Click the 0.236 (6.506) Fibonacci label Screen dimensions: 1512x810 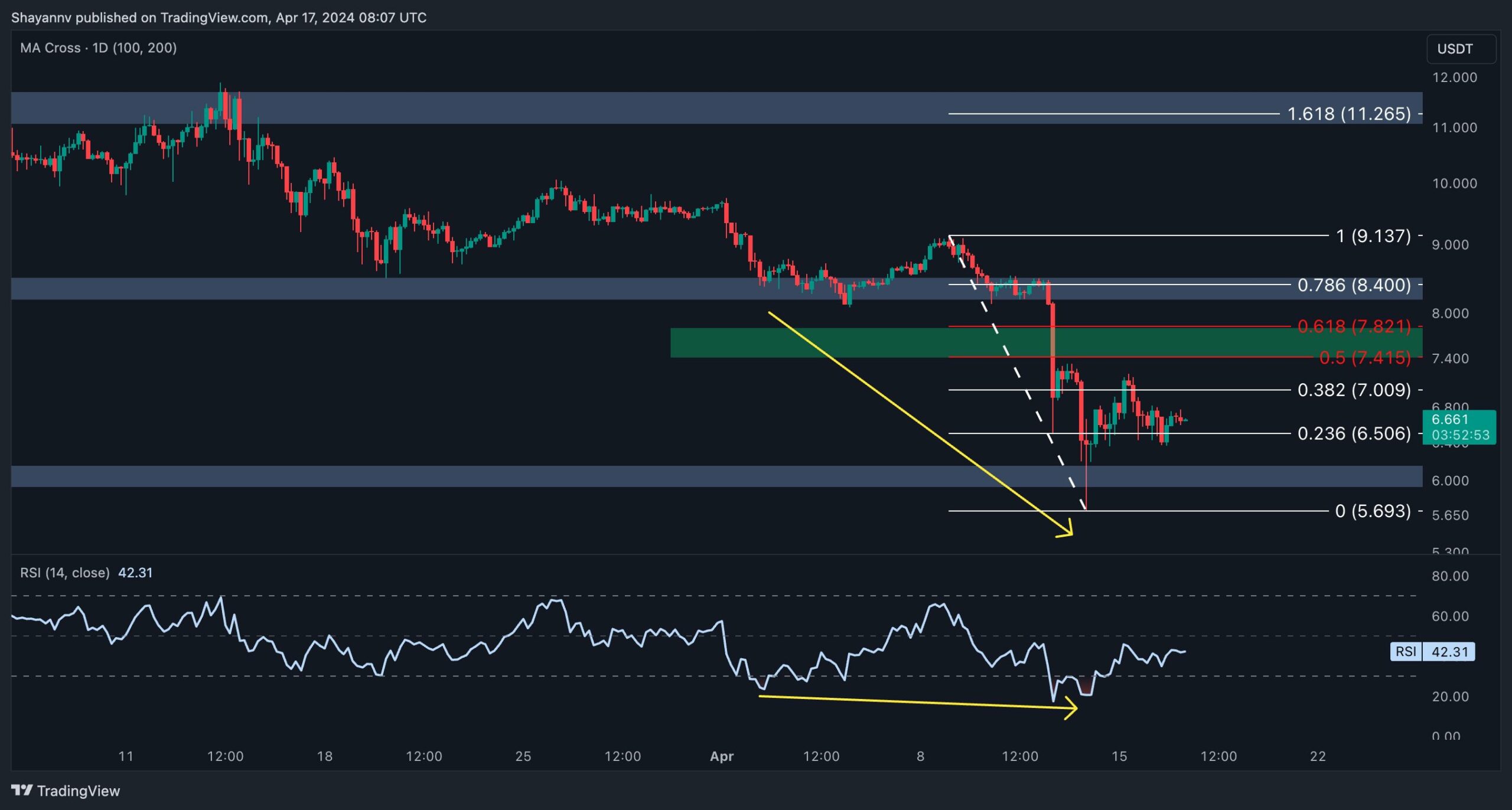1354,433
